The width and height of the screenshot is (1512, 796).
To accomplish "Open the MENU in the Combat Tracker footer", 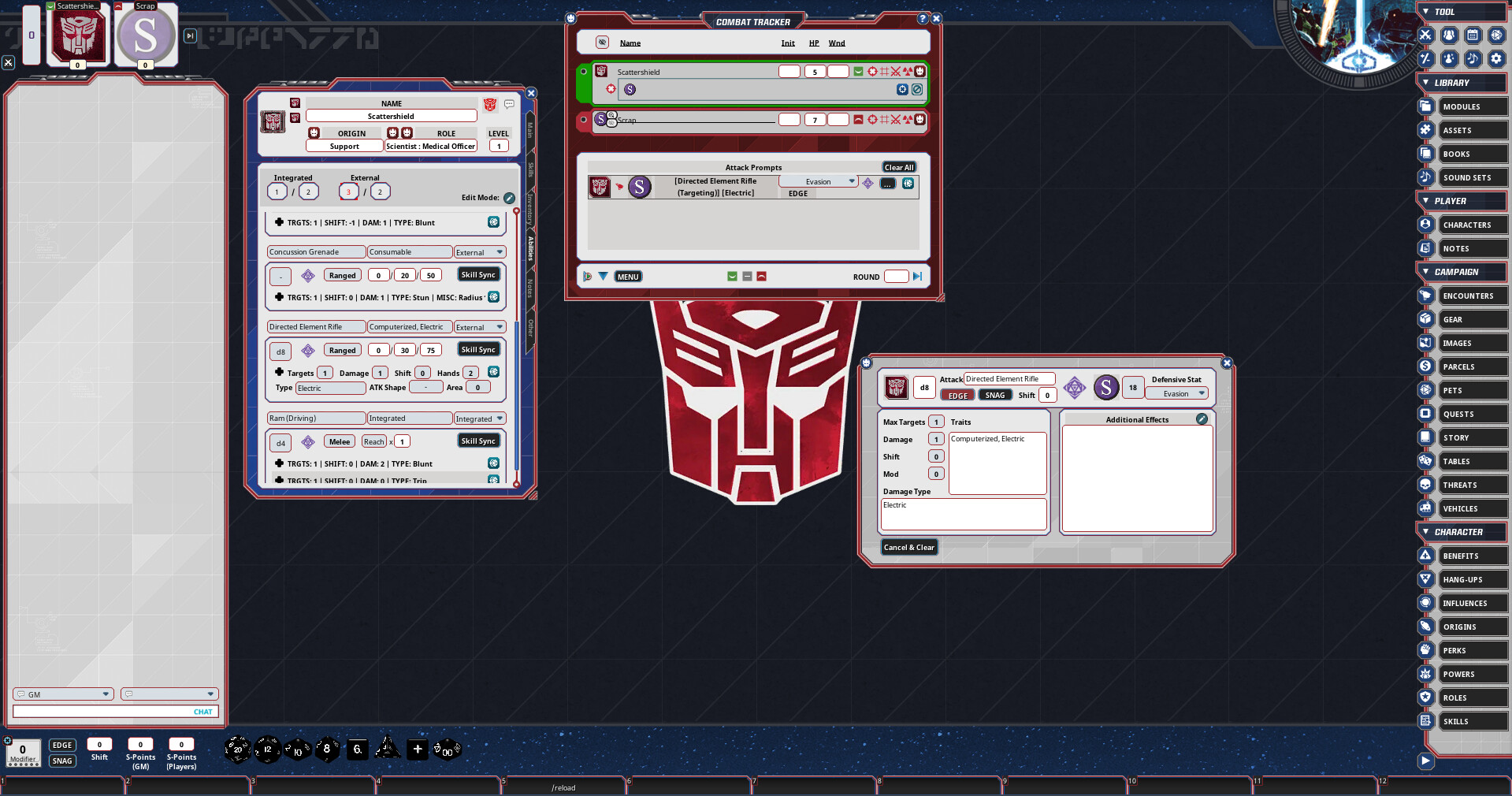I will 628,277.
